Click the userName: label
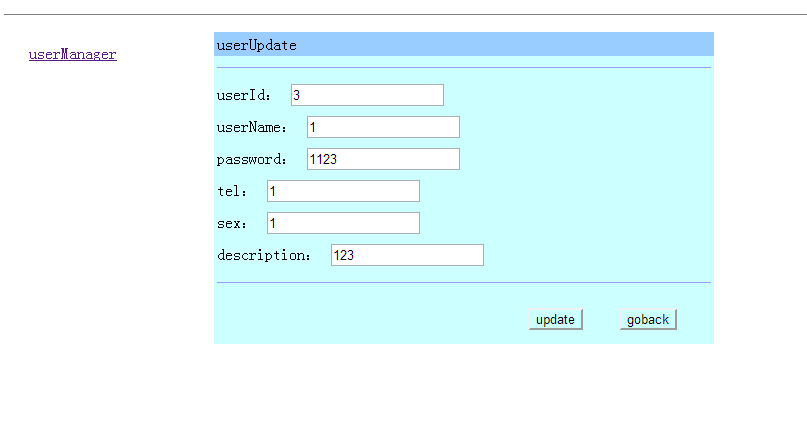 point(252,128)
